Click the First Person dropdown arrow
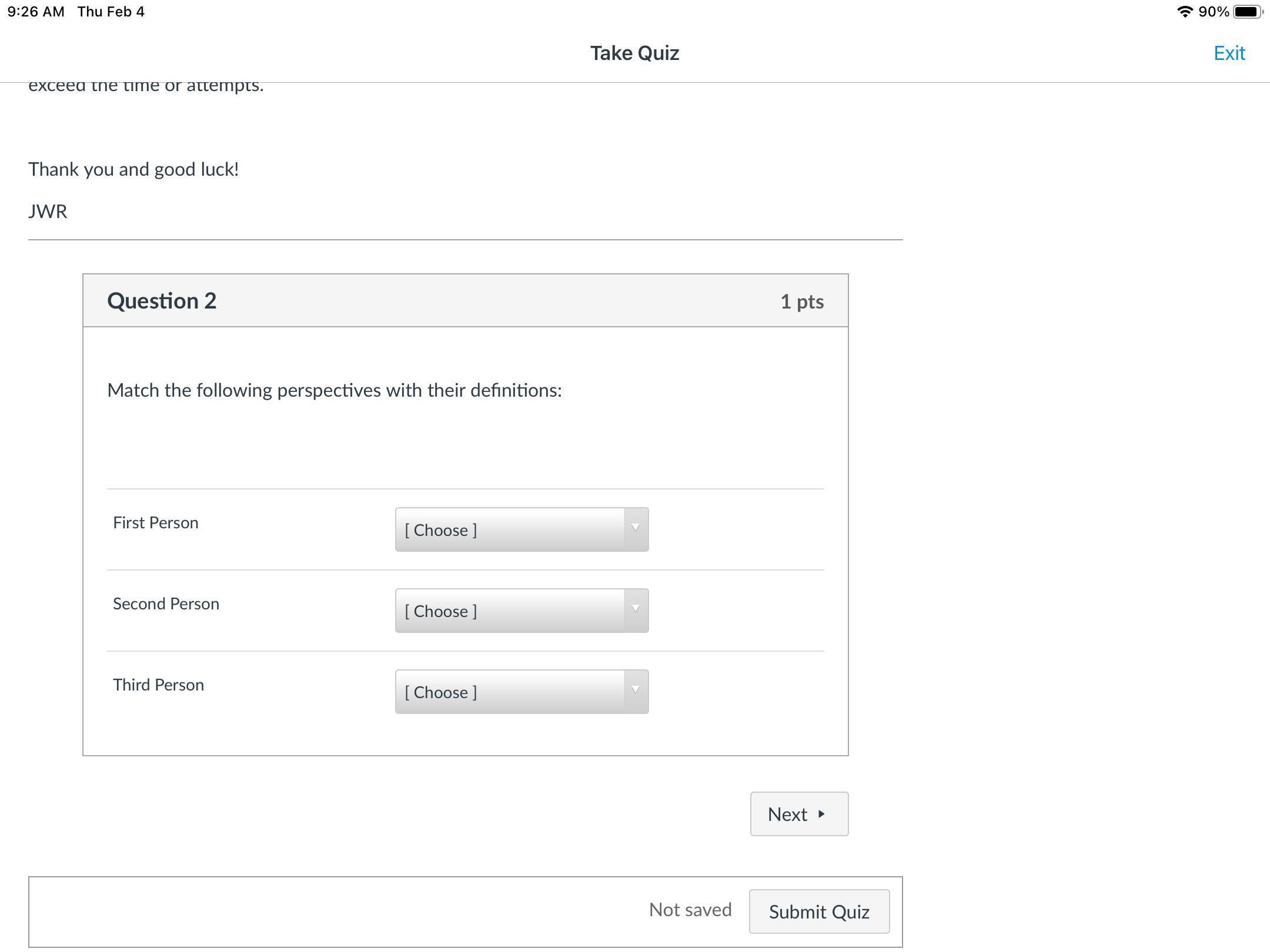 click(636, 528)
